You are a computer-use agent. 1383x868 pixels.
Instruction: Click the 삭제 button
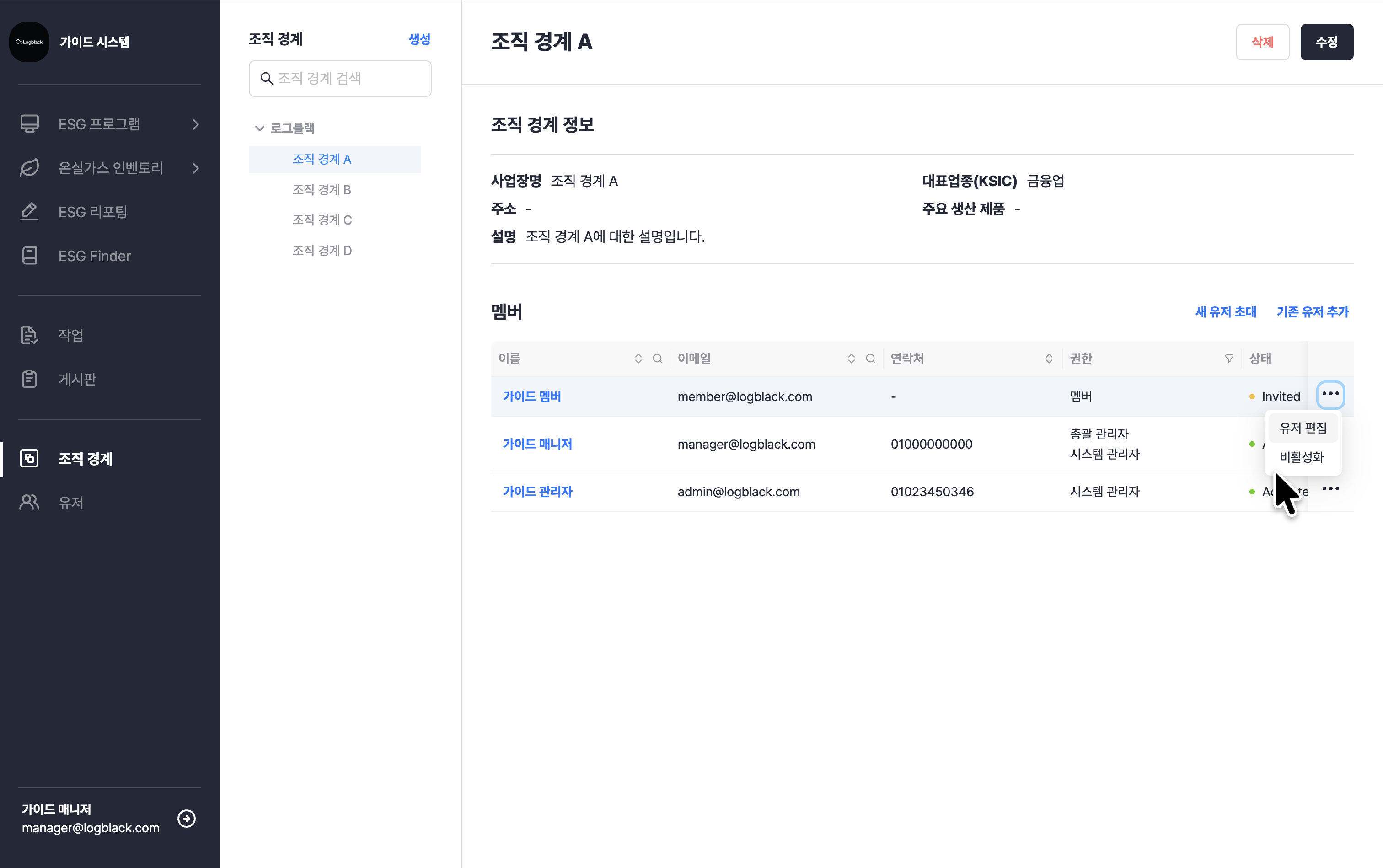[x=1262, y=42]
